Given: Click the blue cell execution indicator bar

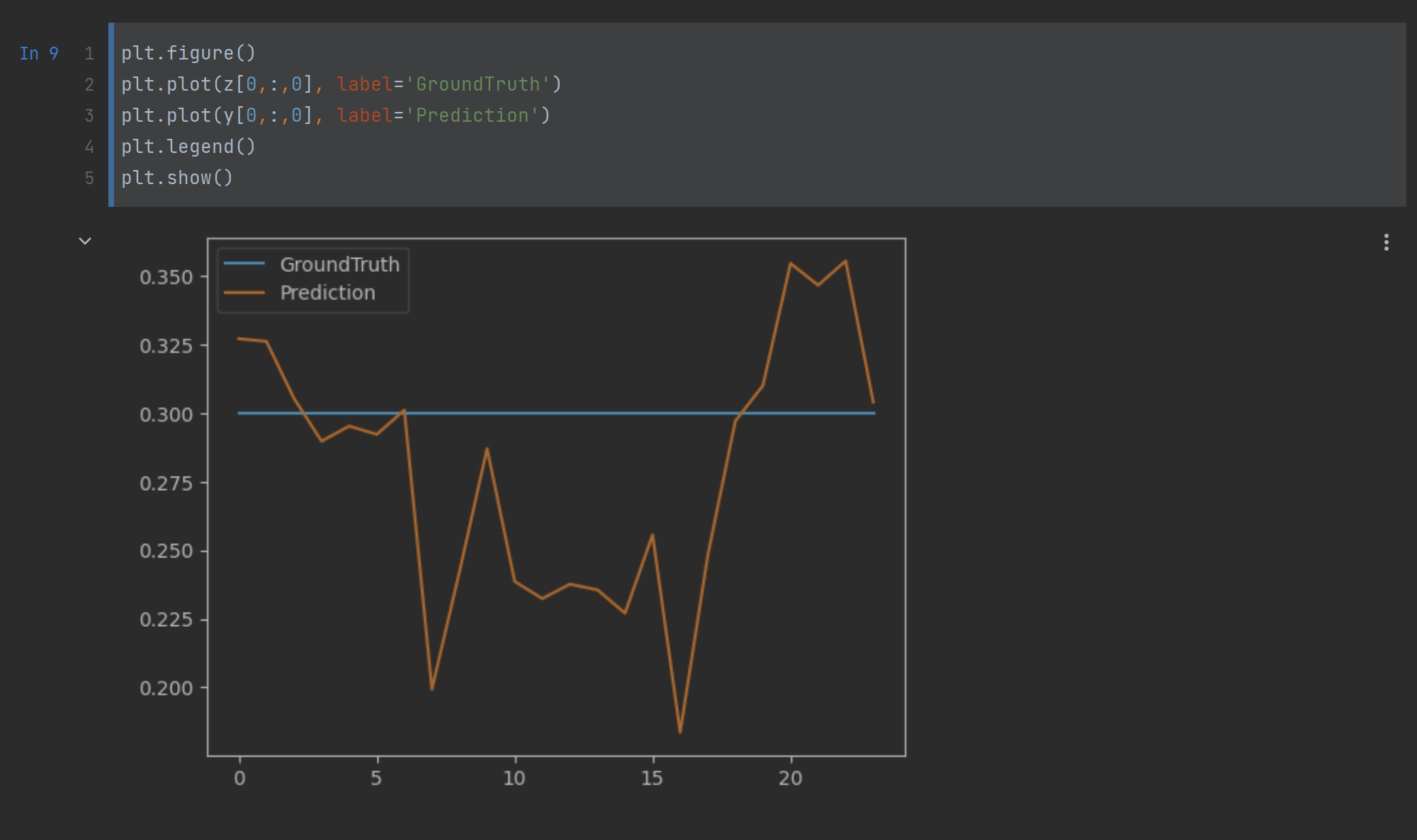Looking at the screenshot, I should pyautogui.click(x=112, y=113).
